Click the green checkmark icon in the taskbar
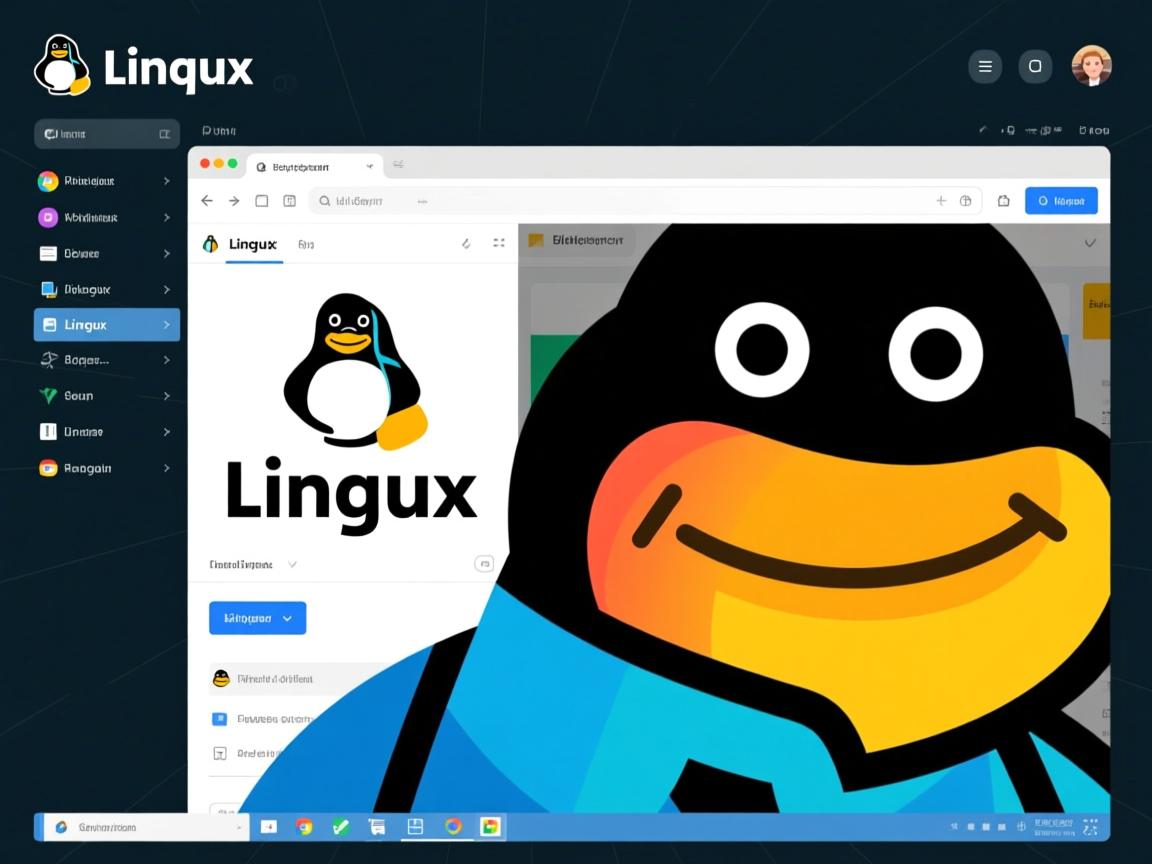Screen dimensions: 1152x864 [341, 827]
